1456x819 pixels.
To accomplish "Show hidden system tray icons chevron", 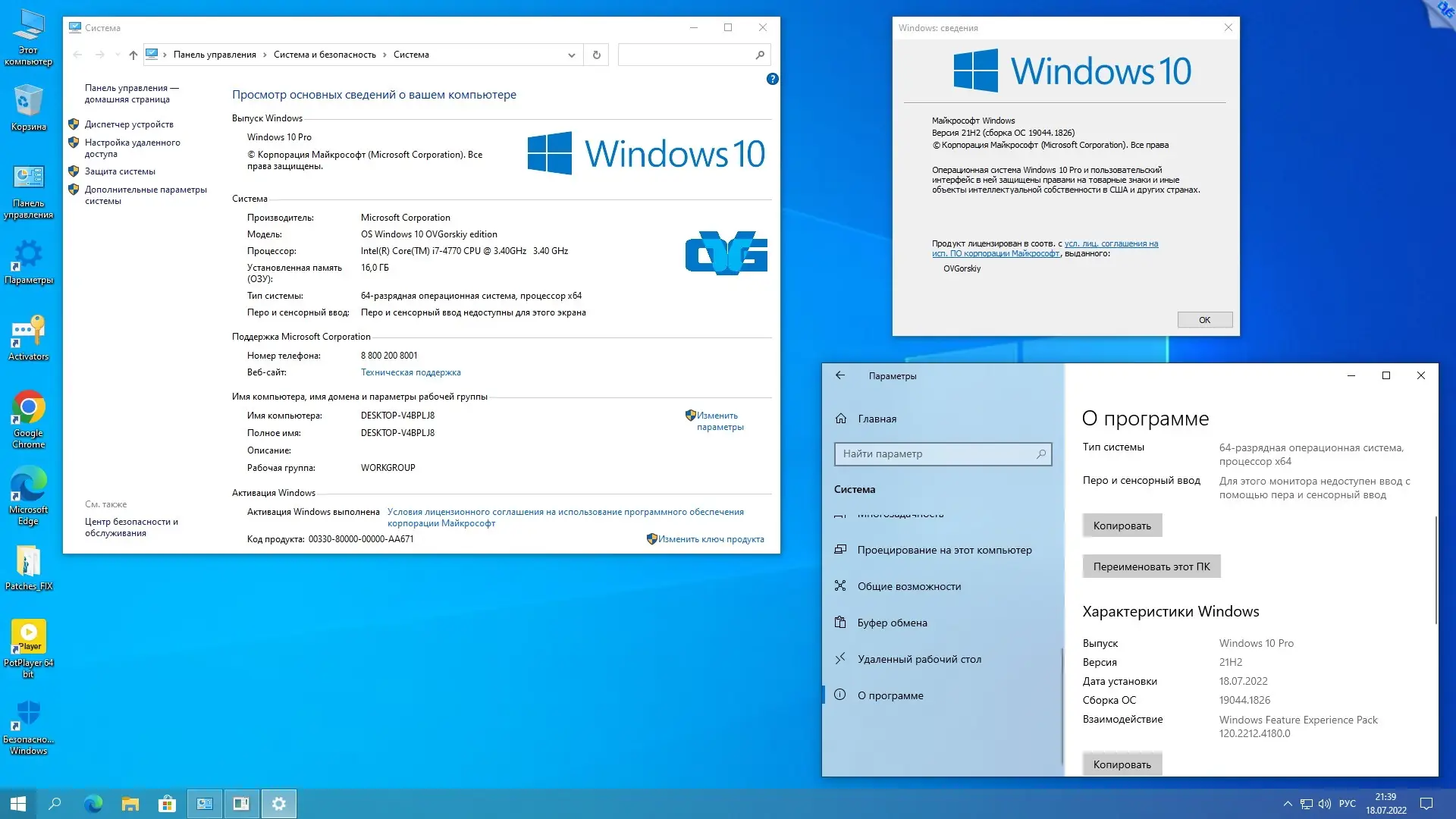I will [x=1287, y=804].
